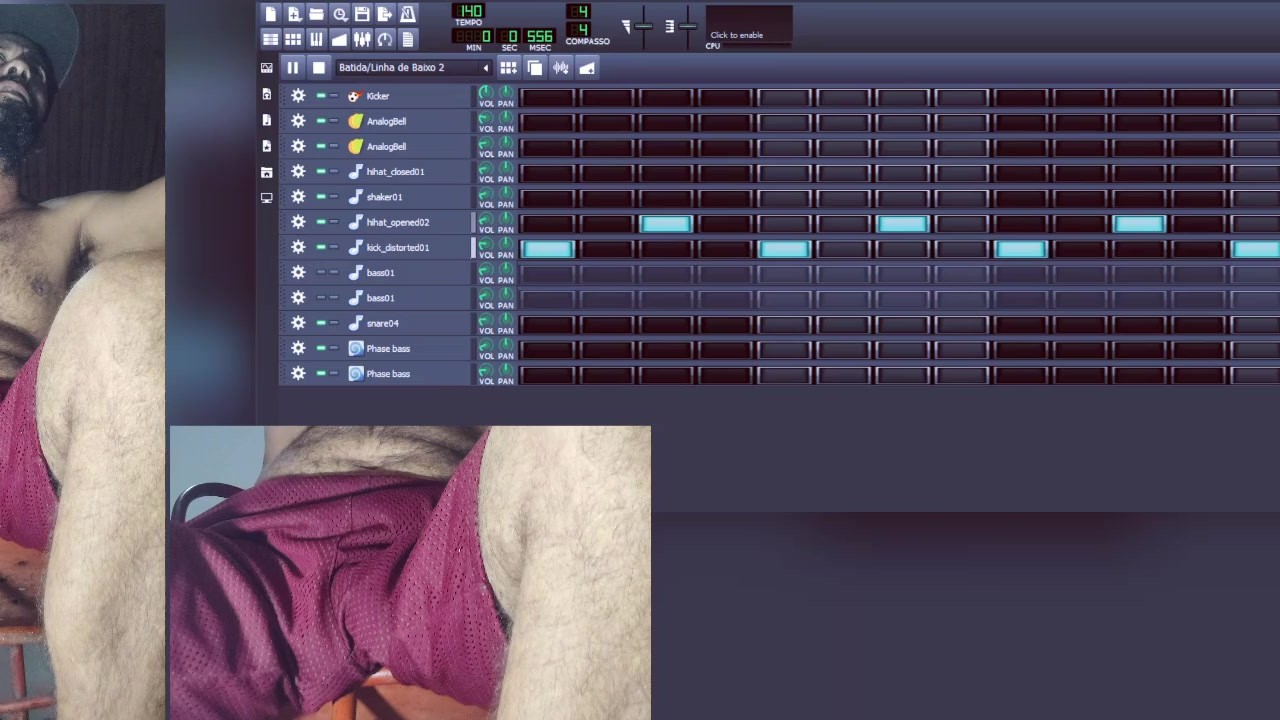Click the Save project floppy icon
1280x720 pixels.
[x=362, y=14]
